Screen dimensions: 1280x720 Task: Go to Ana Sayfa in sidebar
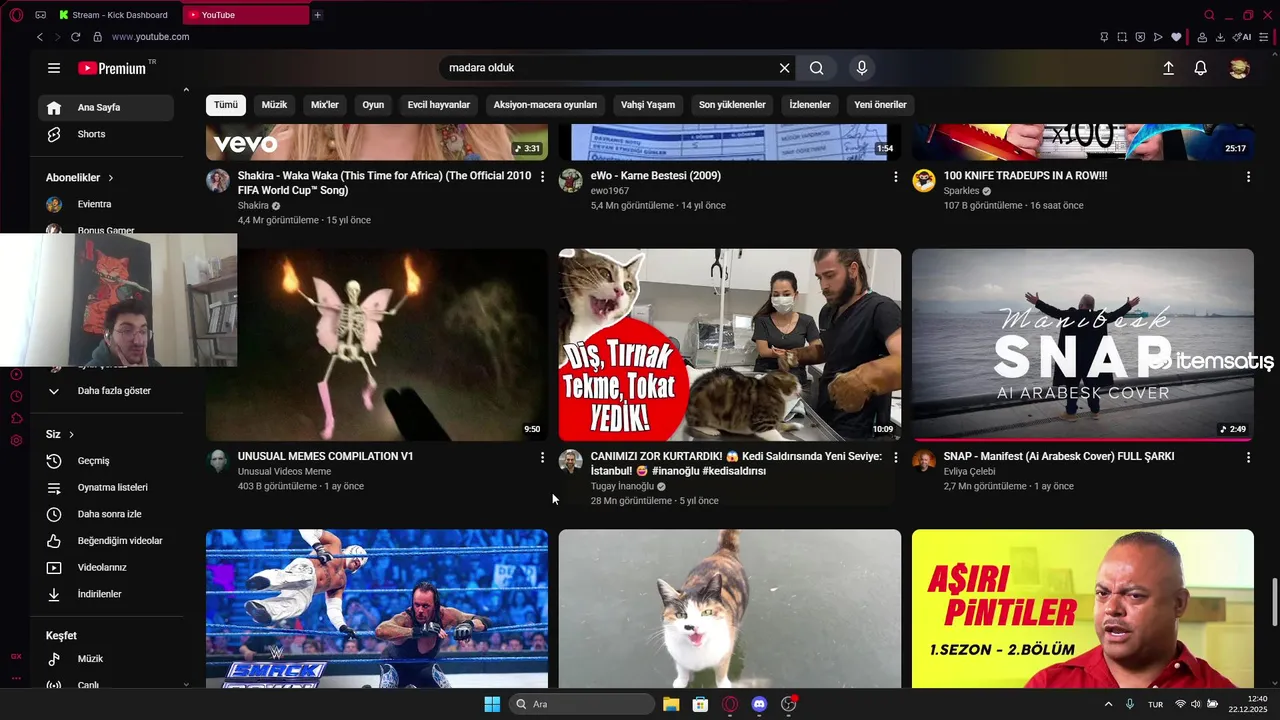pos(106,107)
